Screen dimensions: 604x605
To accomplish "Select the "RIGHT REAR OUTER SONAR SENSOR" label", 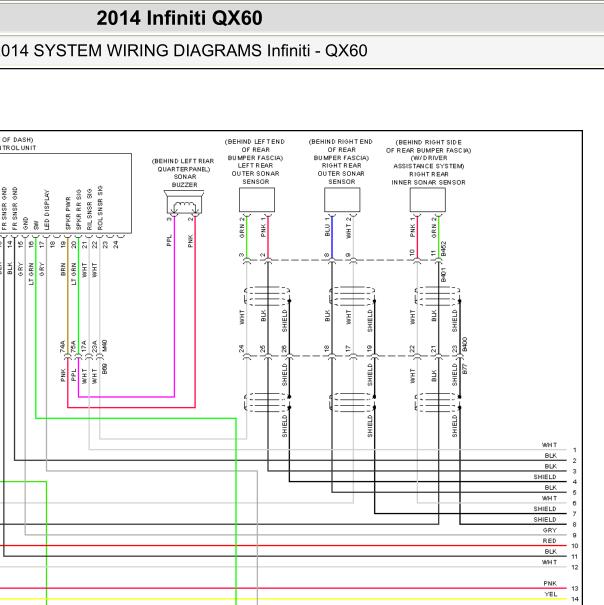I will (x=341, y=174).
